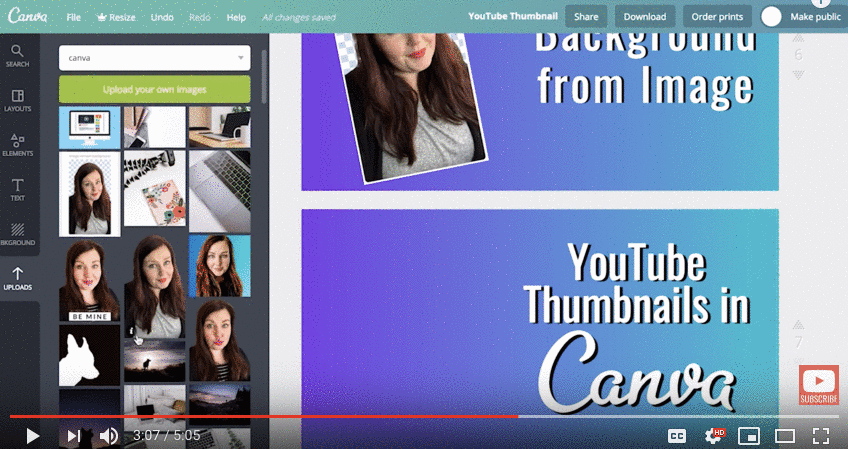This screenshot has height=449, width=848.
Task: Click the Download button
Action: point(645,17)
